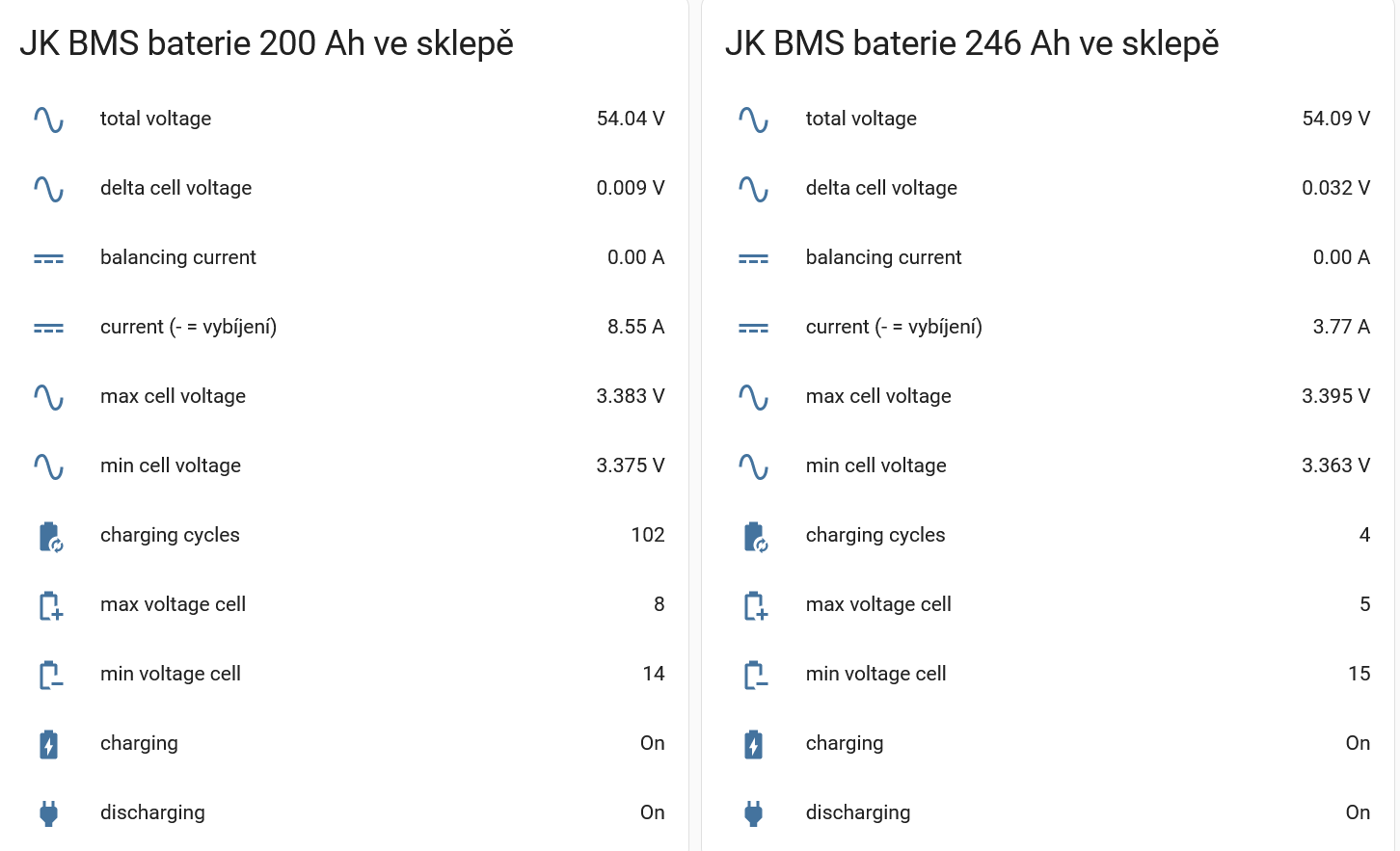Click the 54.09 V total voltage value
The width and height of the screenshot is (1400, 851).
tap(1335, 119)
